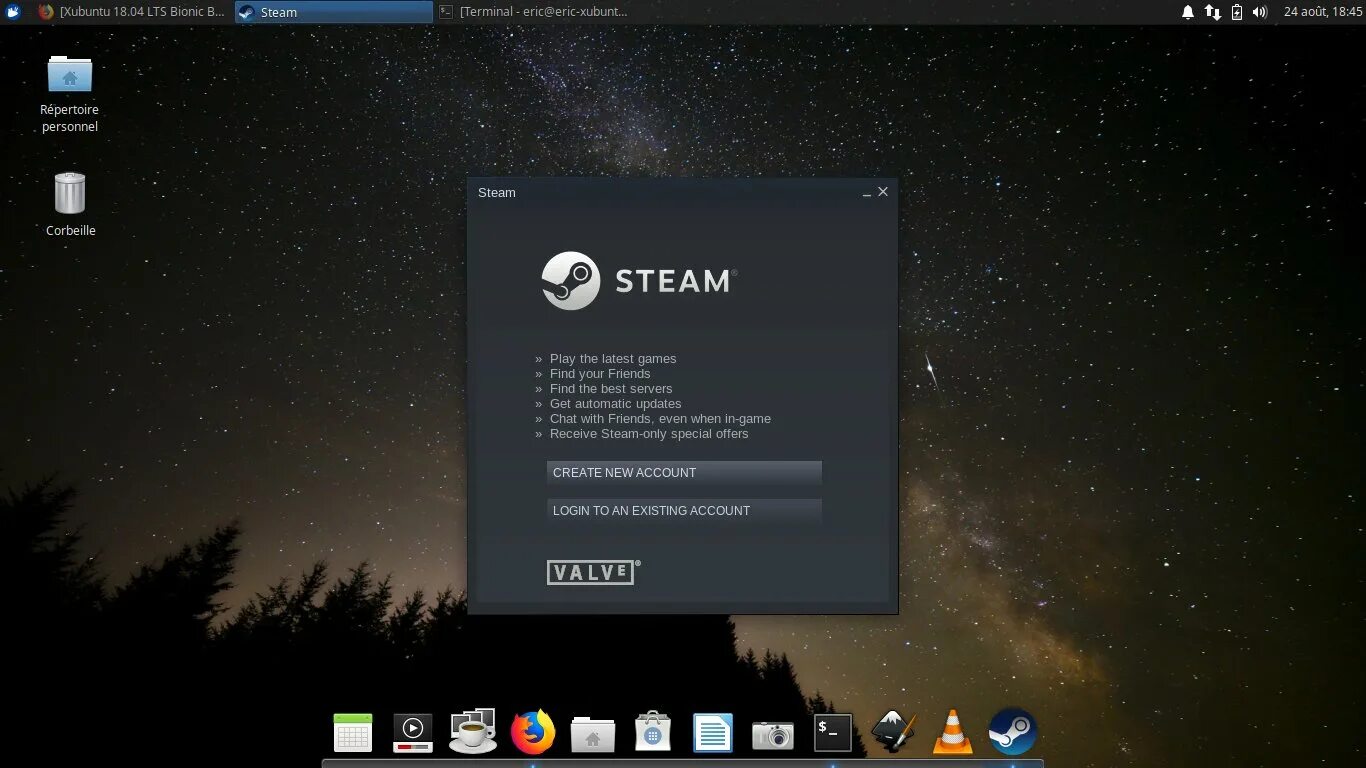Click the clock showing 24 août, 18:45
The height and width of the screenshot is (768, 1366).
(x=1323, y=12)
